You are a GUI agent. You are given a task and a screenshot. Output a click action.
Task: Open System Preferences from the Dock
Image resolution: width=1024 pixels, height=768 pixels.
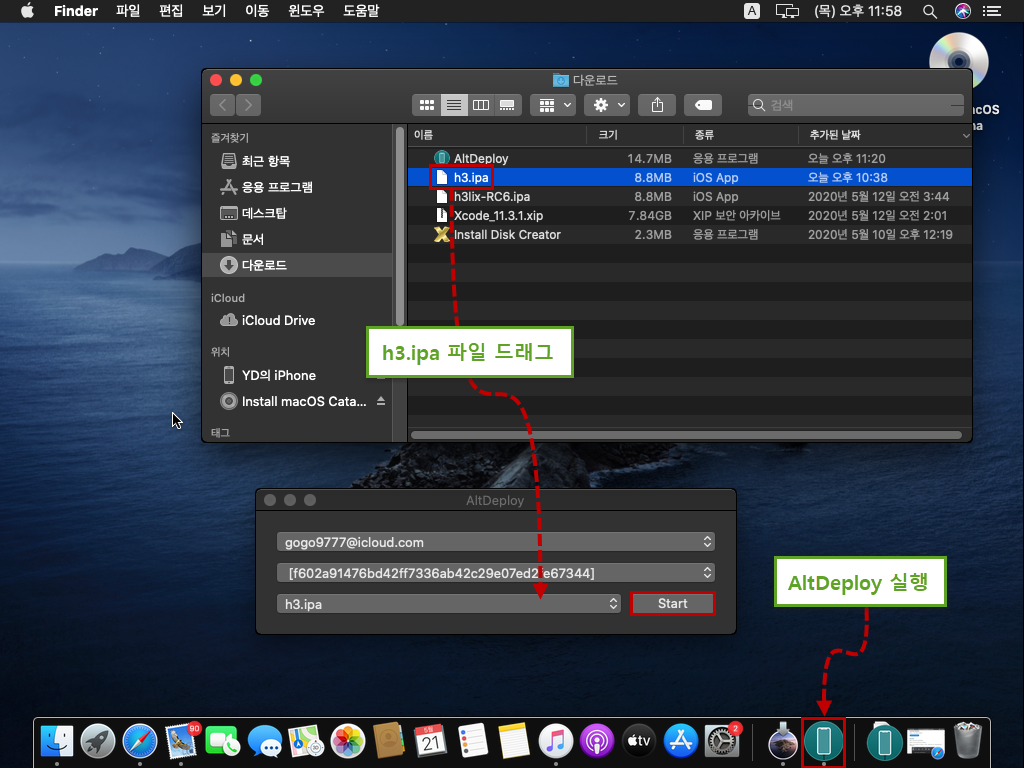point(722,741)
